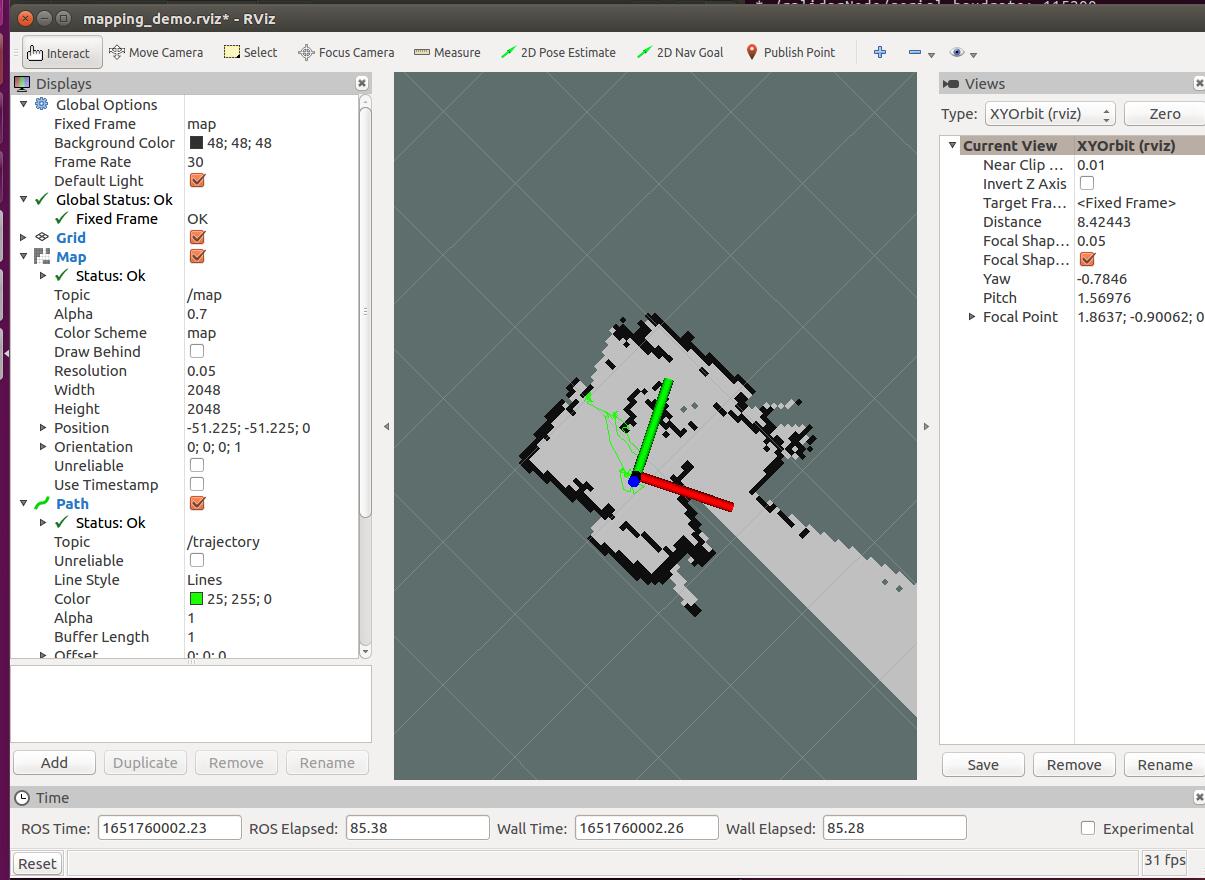This screenshot has height=880, width=1205.
Task: Enable the Experimental time checkbox
Action: (x=1088, y=828)
